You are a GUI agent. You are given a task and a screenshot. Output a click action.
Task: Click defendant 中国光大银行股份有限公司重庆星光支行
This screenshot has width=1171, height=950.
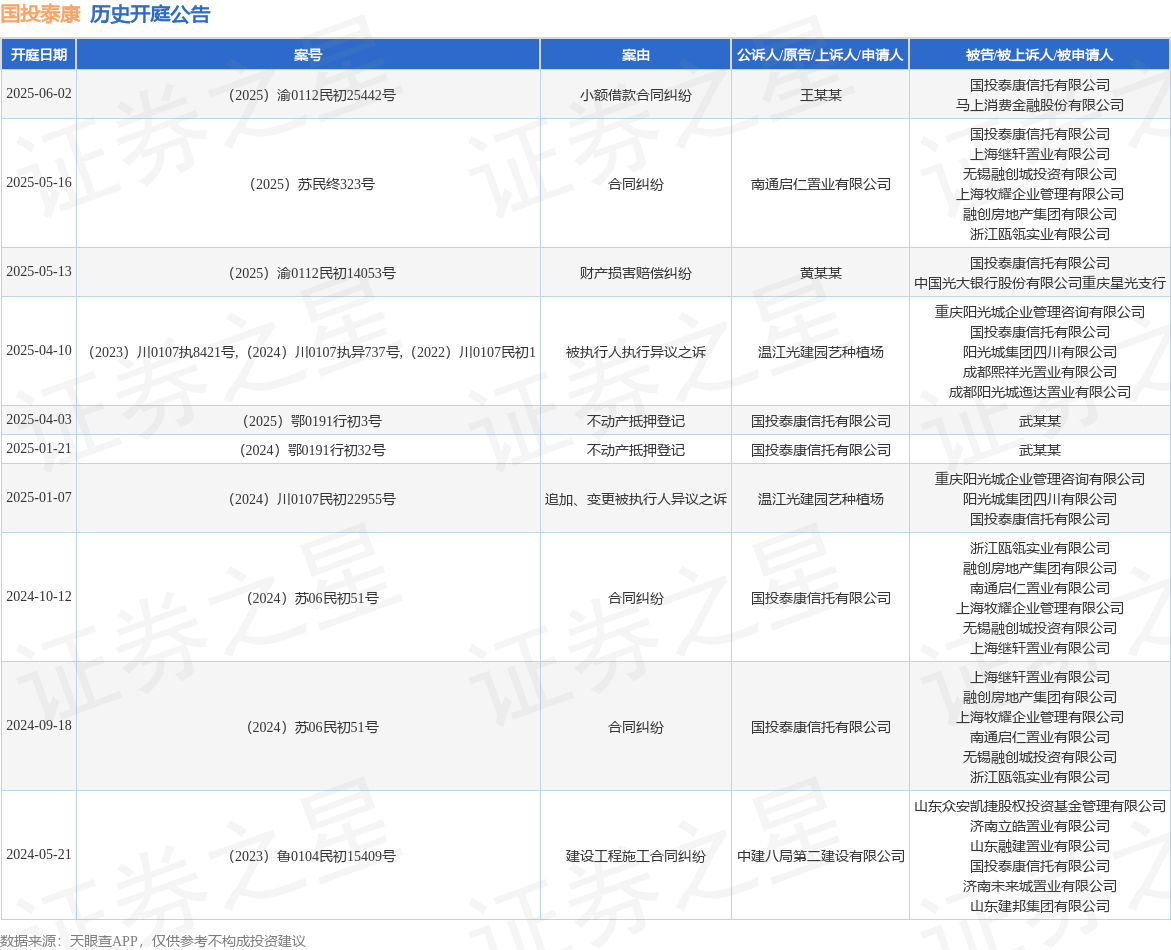click(1040, 283)
